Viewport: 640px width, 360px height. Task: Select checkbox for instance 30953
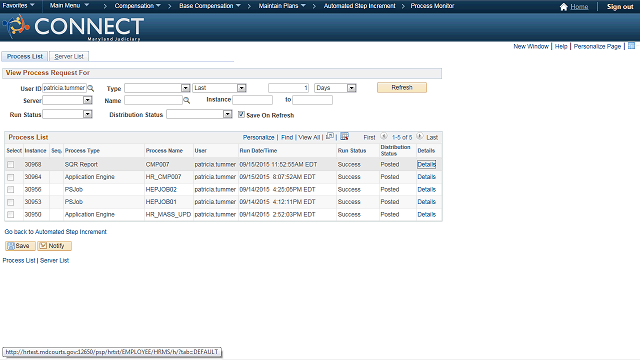click(11, 202)
